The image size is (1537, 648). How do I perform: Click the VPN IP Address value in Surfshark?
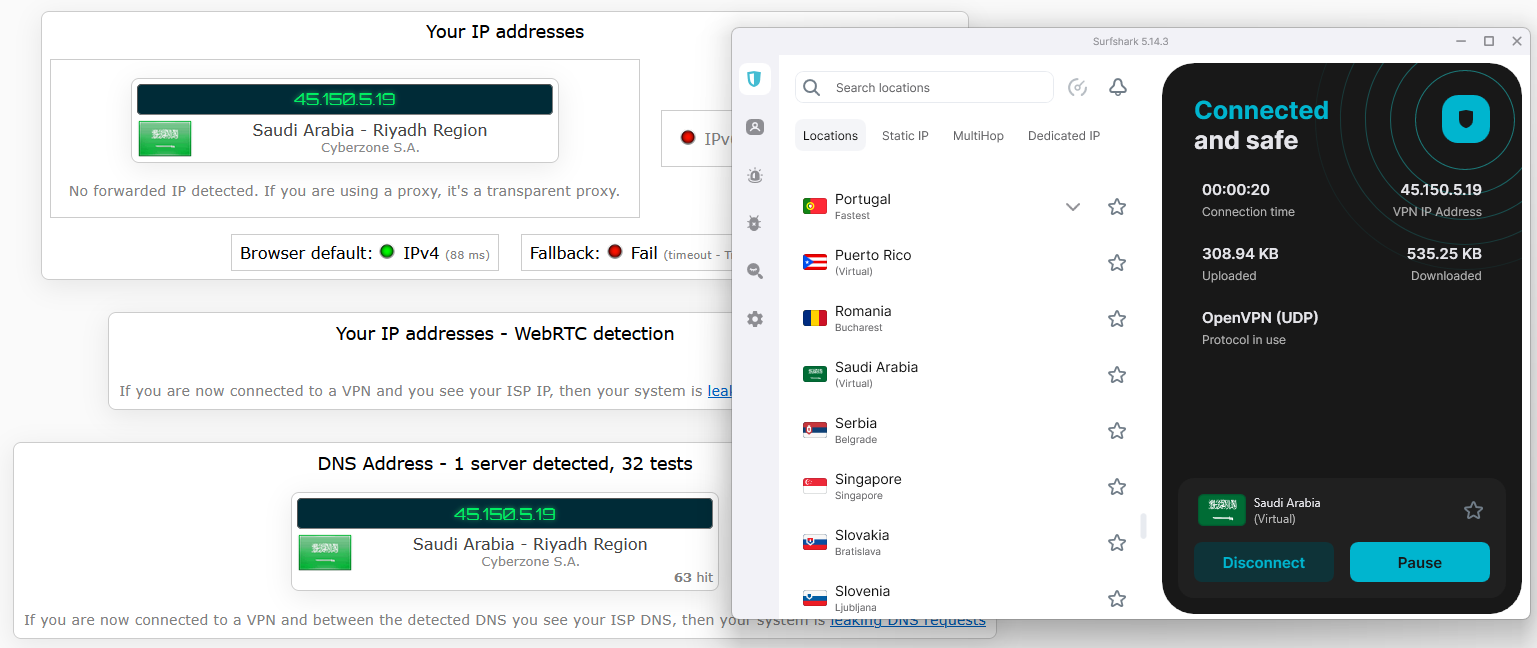click(x=1441, y=189)
